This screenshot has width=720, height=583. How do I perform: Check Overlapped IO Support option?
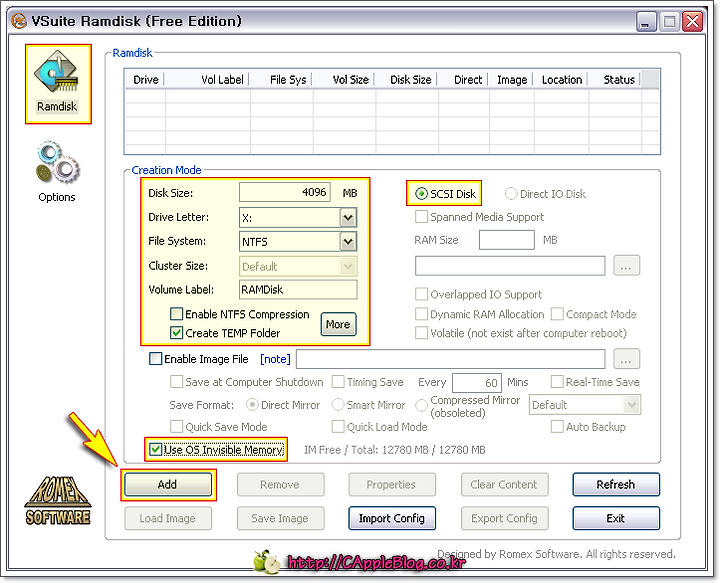point(421,294)
